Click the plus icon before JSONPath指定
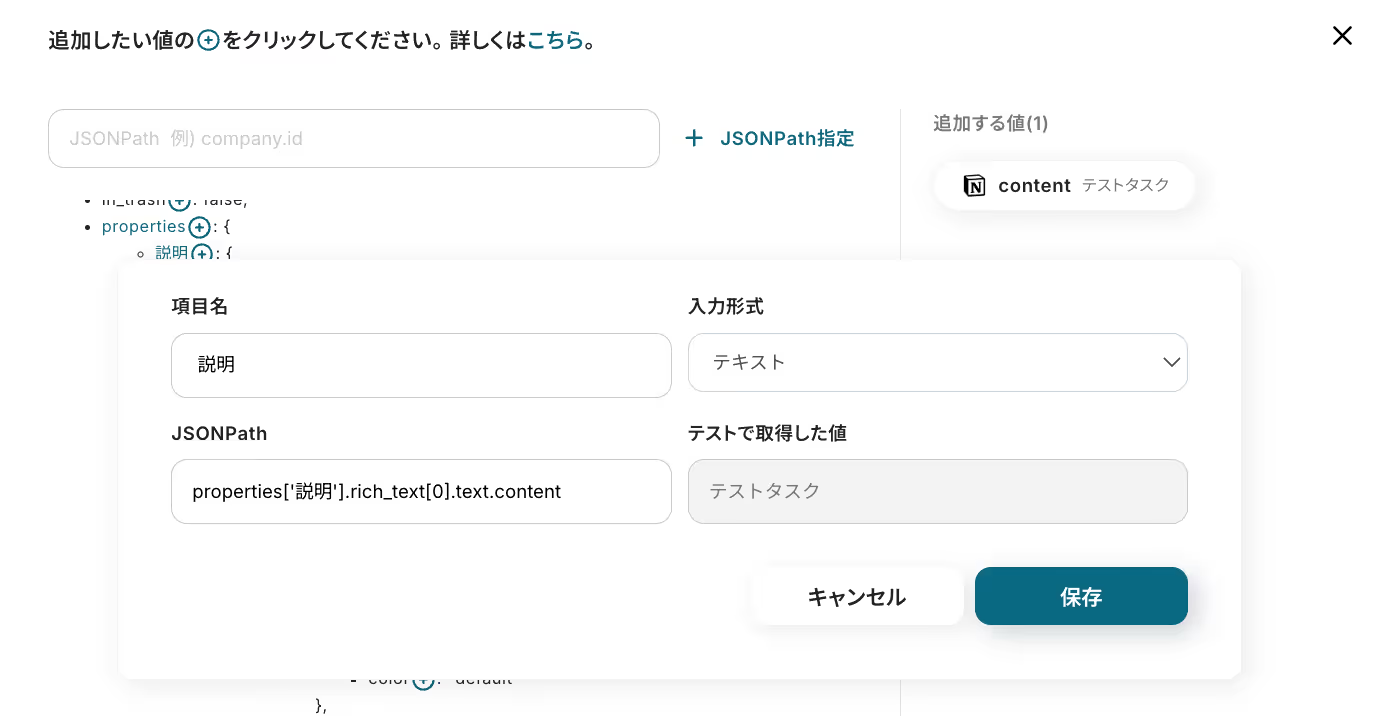 point(694,138)
